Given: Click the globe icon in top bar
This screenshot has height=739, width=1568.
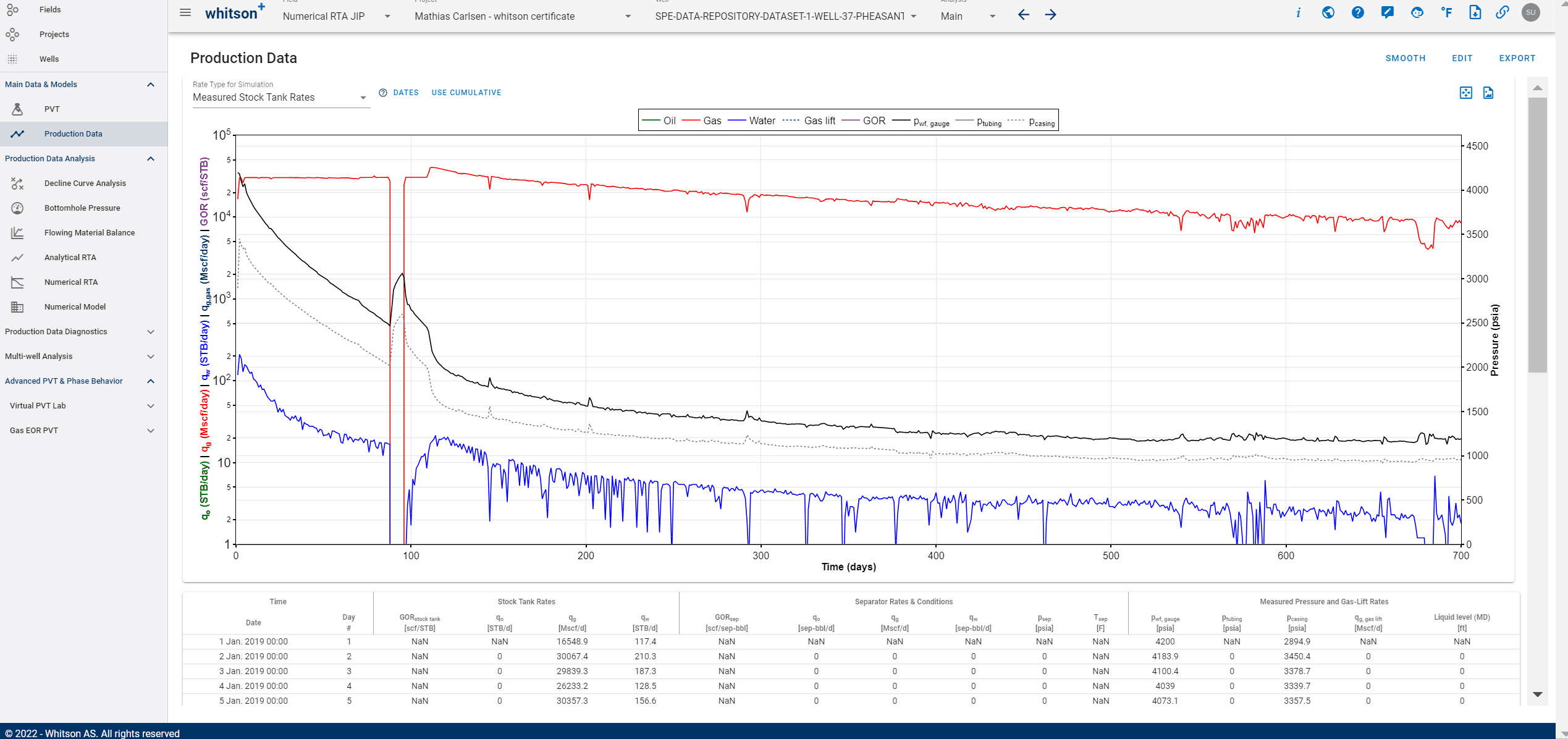Looking at the screenshot, I should [1328, 13].
